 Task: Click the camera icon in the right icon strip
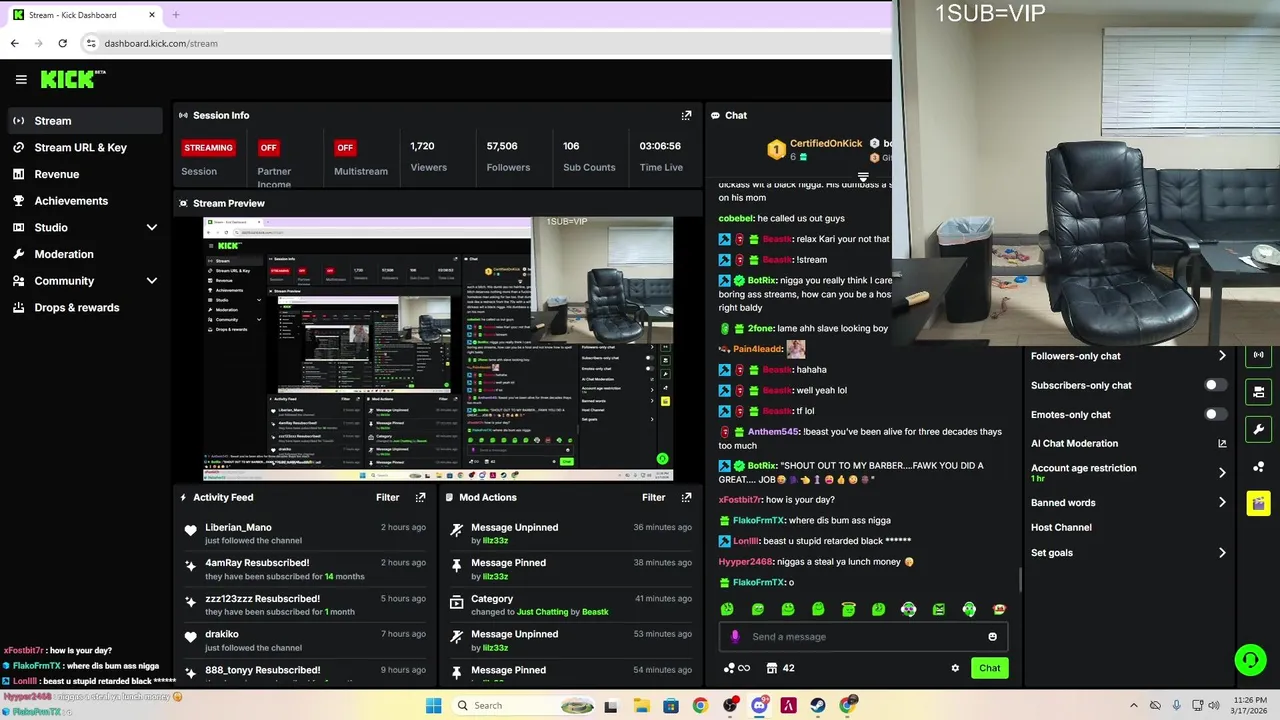pos(1258,391)
